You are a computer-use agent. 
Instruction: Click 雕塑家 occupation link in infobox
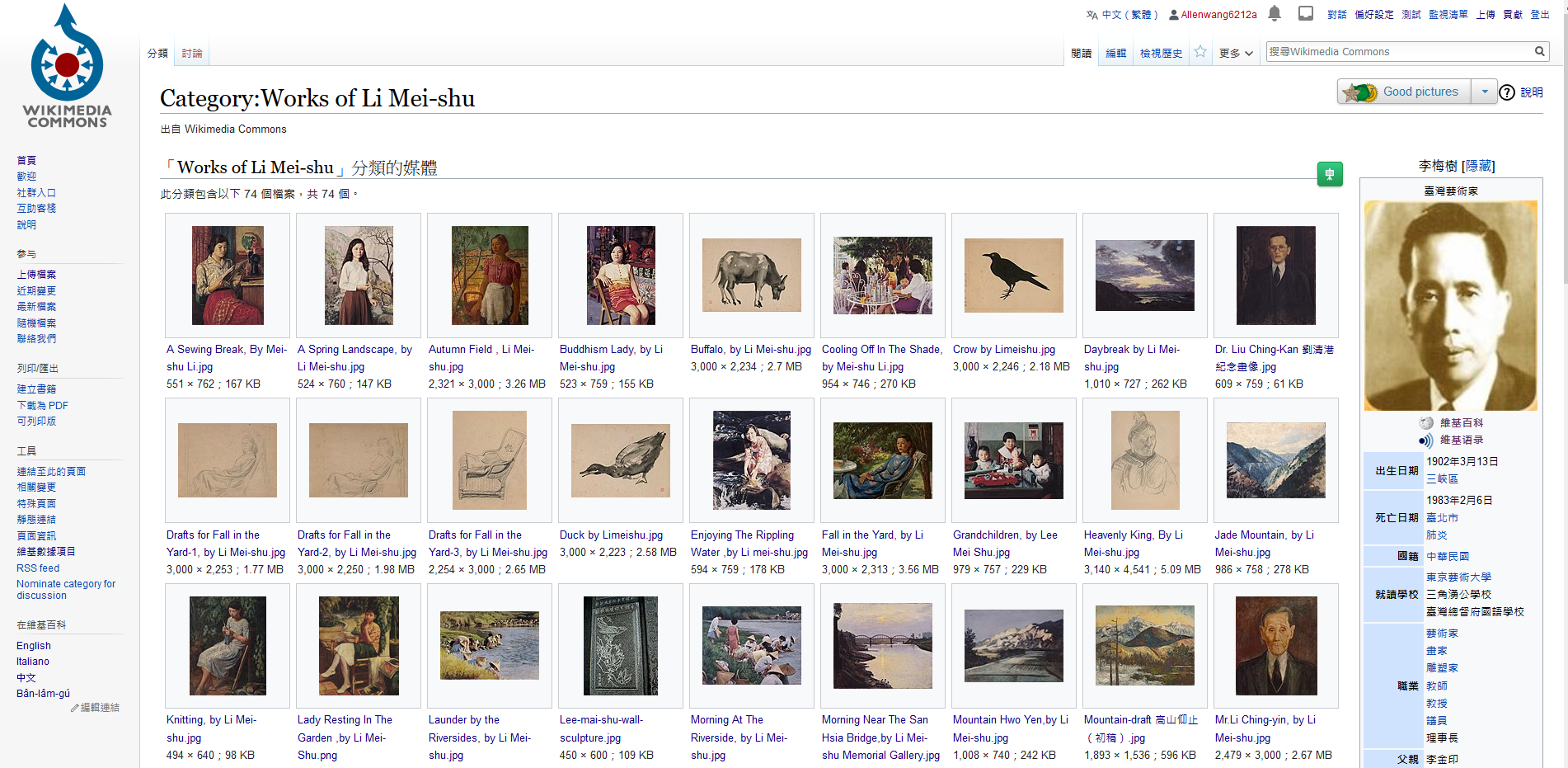pos(1442,668)
